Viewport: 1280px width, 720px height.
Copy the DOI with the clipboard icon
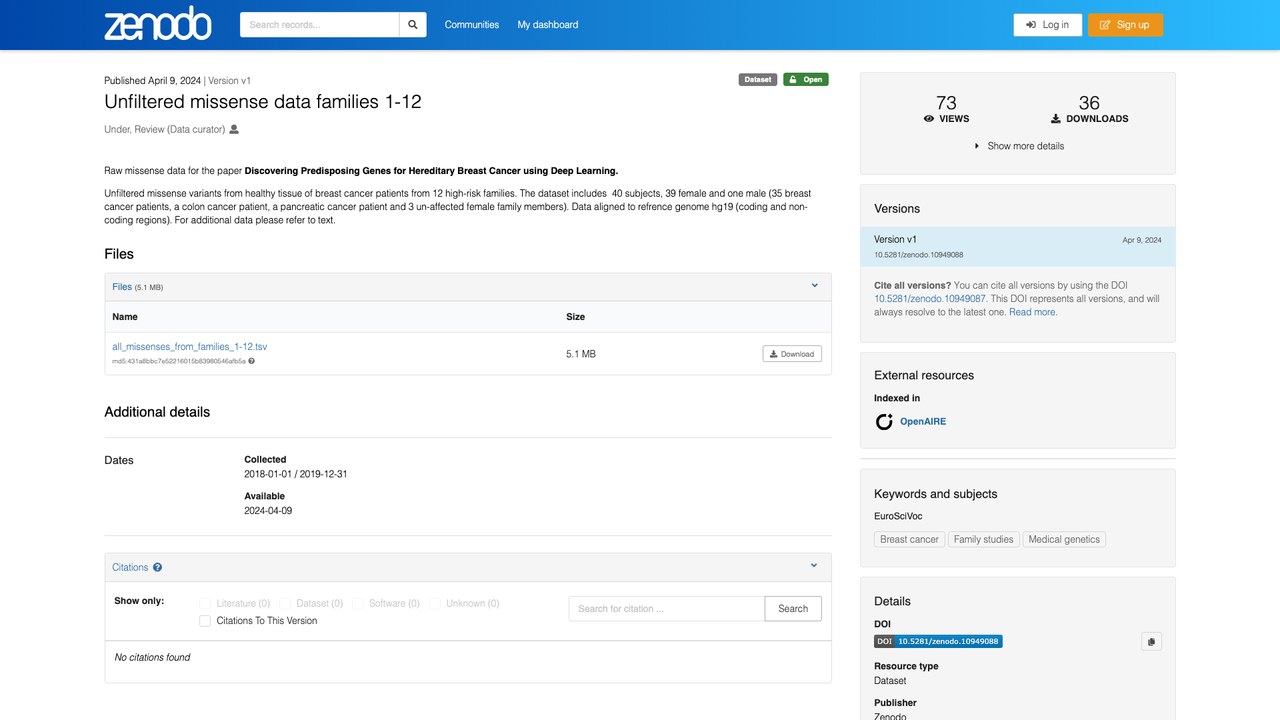click(1151, 641)
